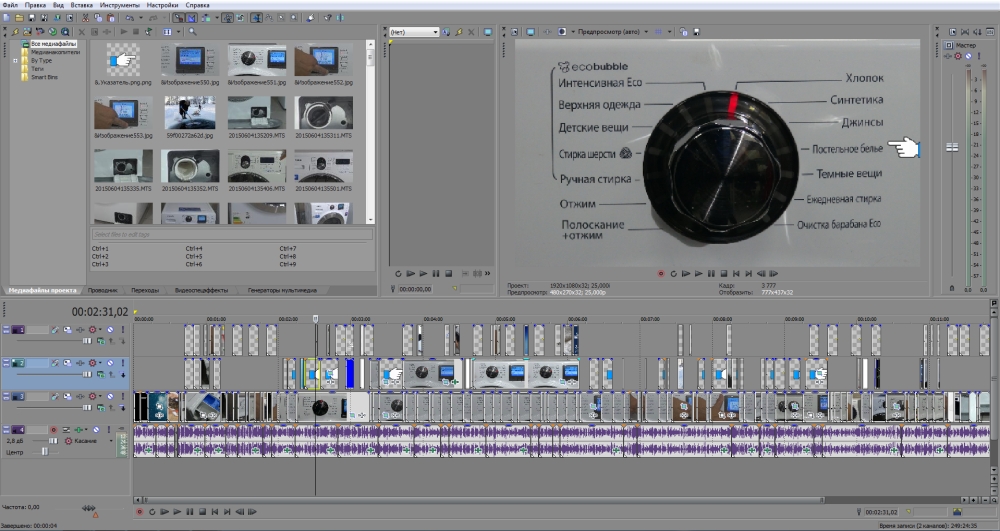The image size is (1000, 531).
Task: Click the external monitor icon in trimmer panel
Action: tap(488, 32)
